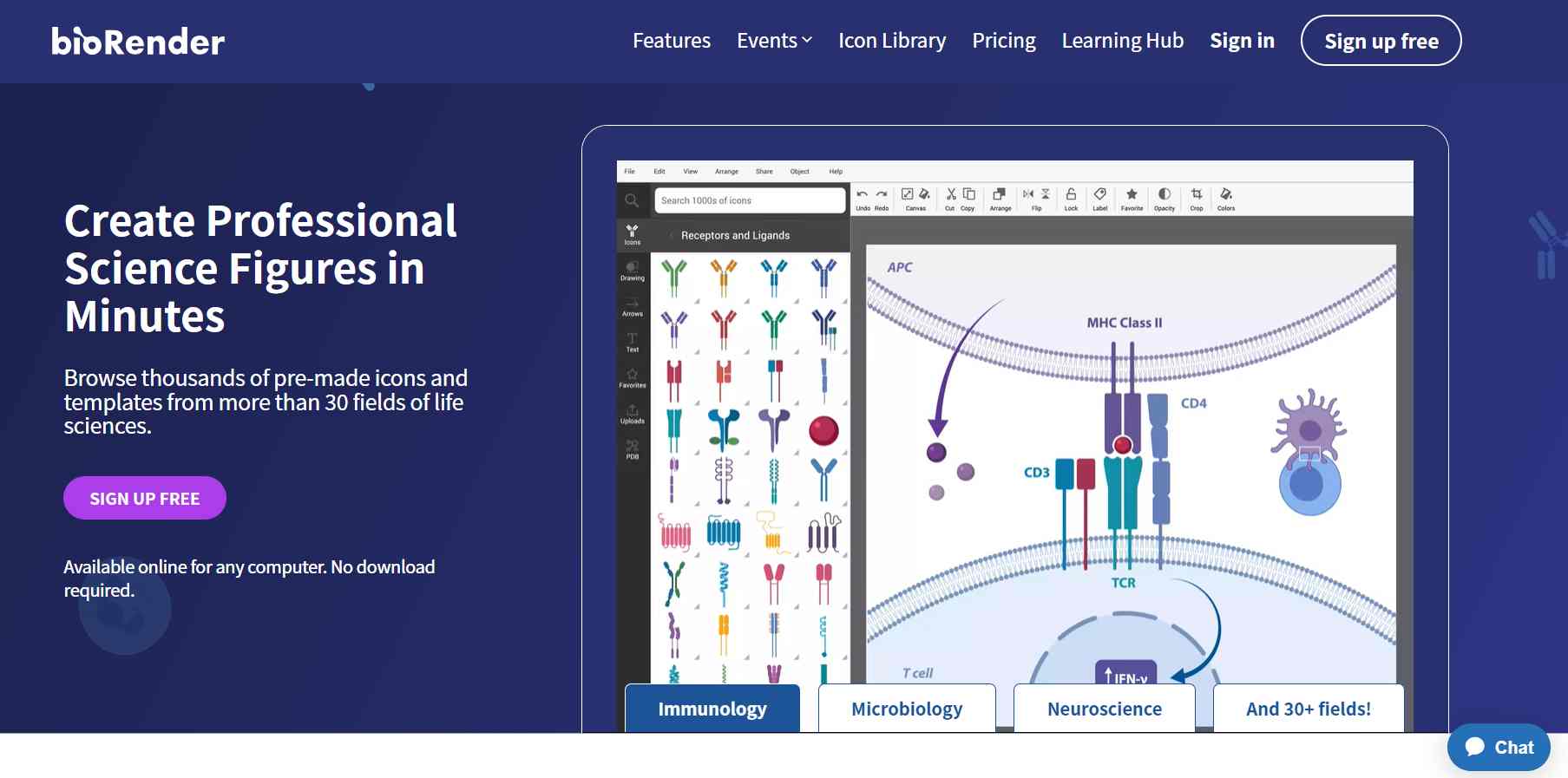Expand the Events dropdown menu
This screenshot has height=778, width=1568.
pos(774,41)
